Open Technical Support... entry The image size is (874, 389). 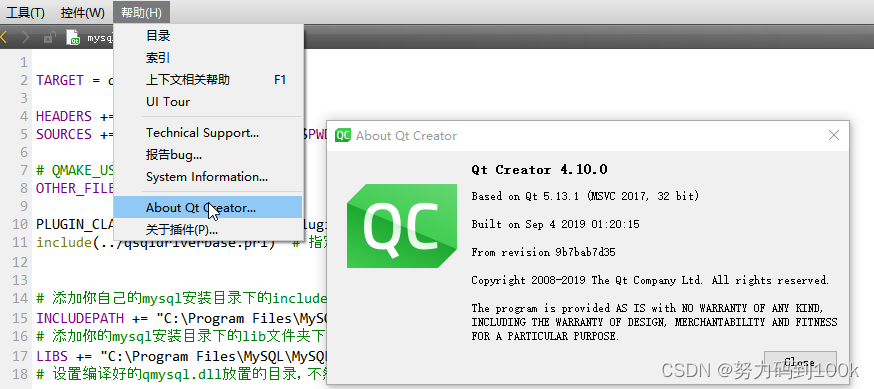point(208,133)
